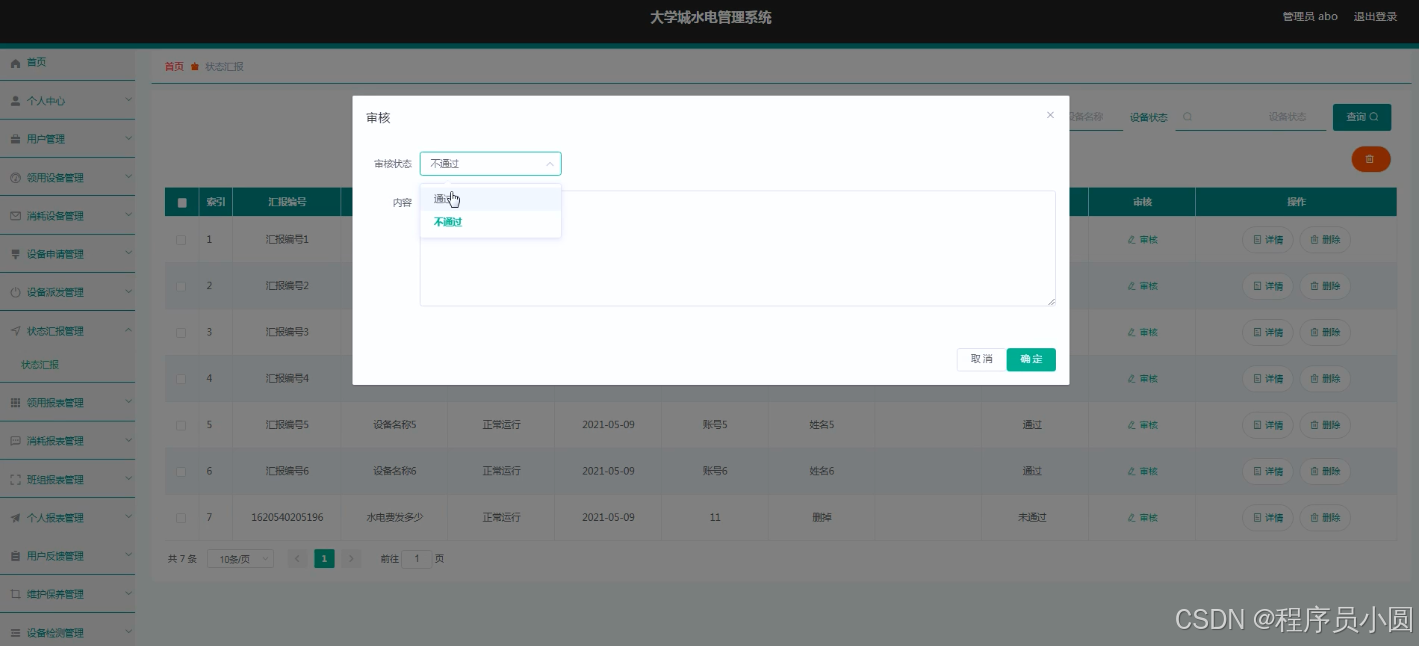
Task: Click the 退出登录 link
Action: 1375,17
